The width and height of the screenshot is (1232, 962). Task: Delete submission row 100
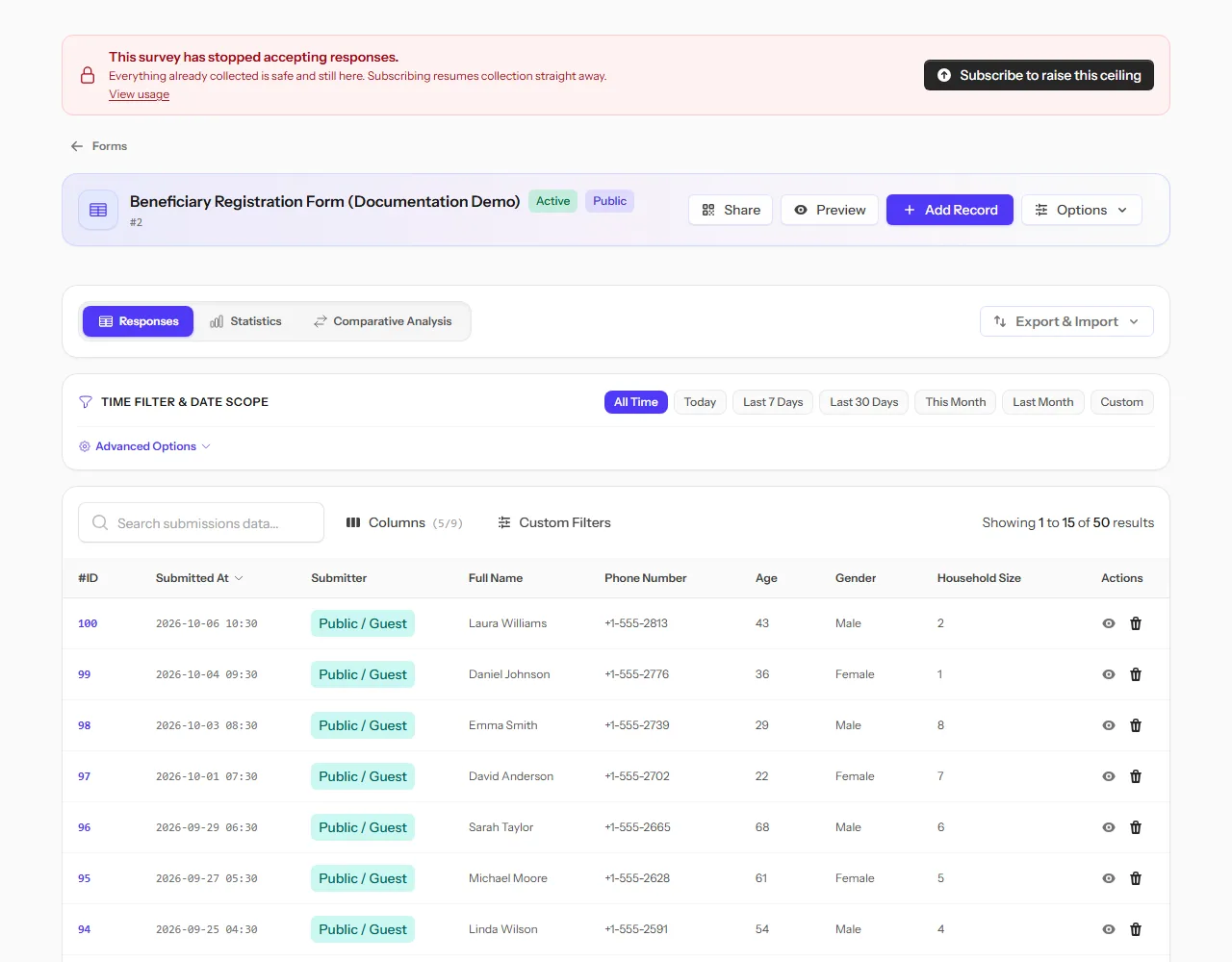tap(1136, 623)
